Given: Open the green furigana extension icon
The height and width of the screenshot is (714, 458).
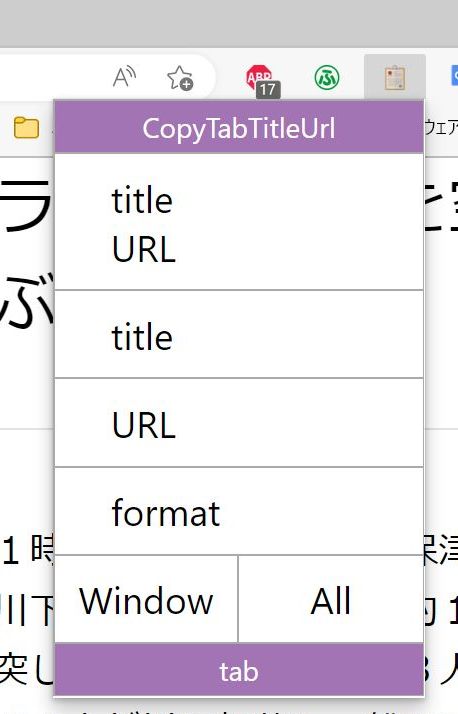Looking at the screenshot, I should [327, 77].
